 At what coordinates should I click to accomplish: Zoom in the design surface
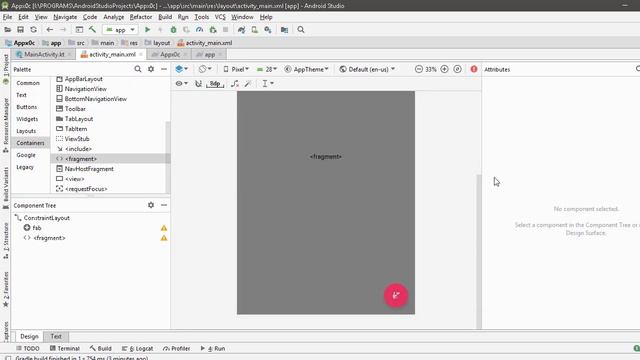[x=444, y=69]
